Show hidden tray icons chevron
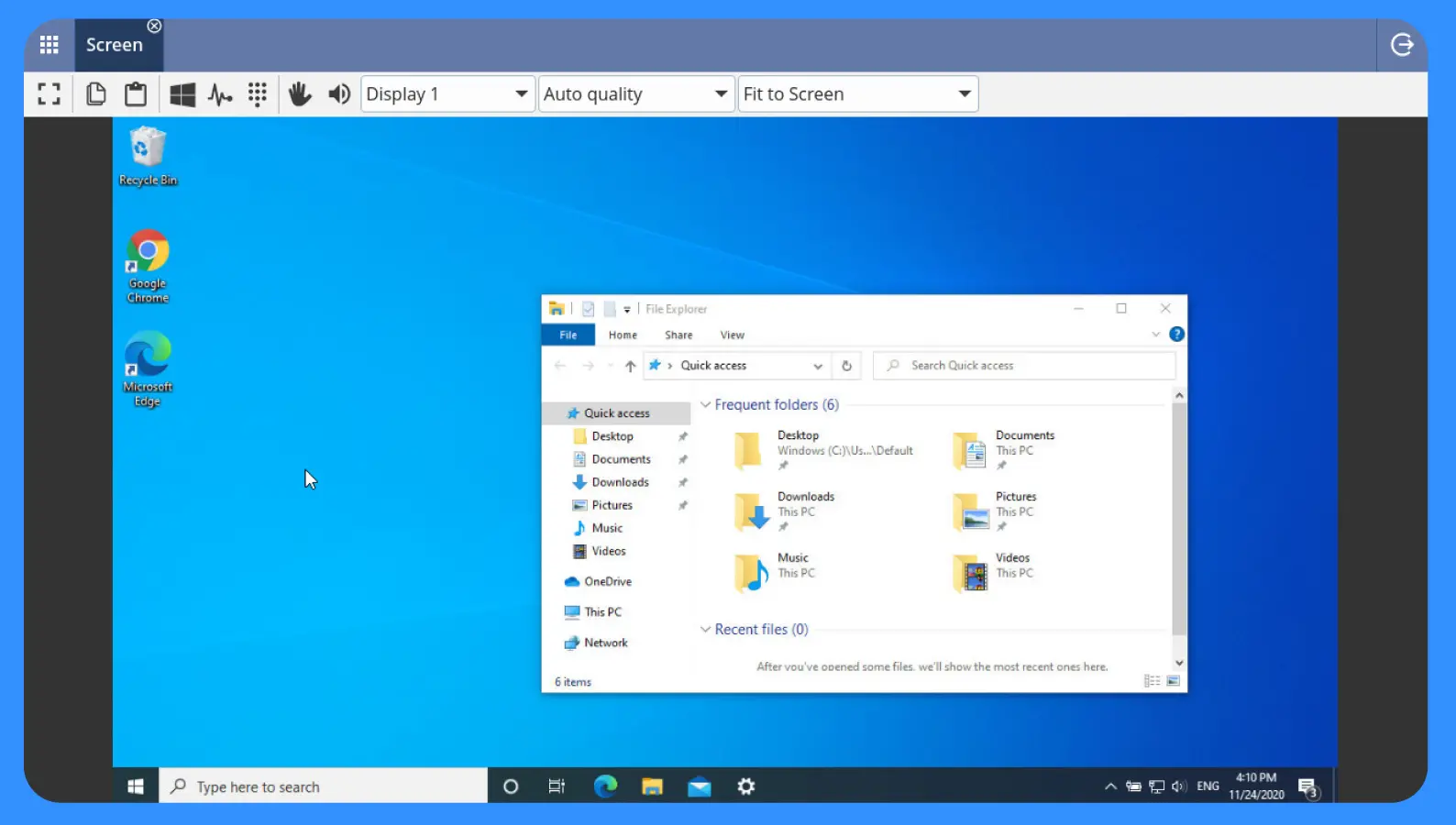Screen dimensions: 1456x825 [1110, 786]
